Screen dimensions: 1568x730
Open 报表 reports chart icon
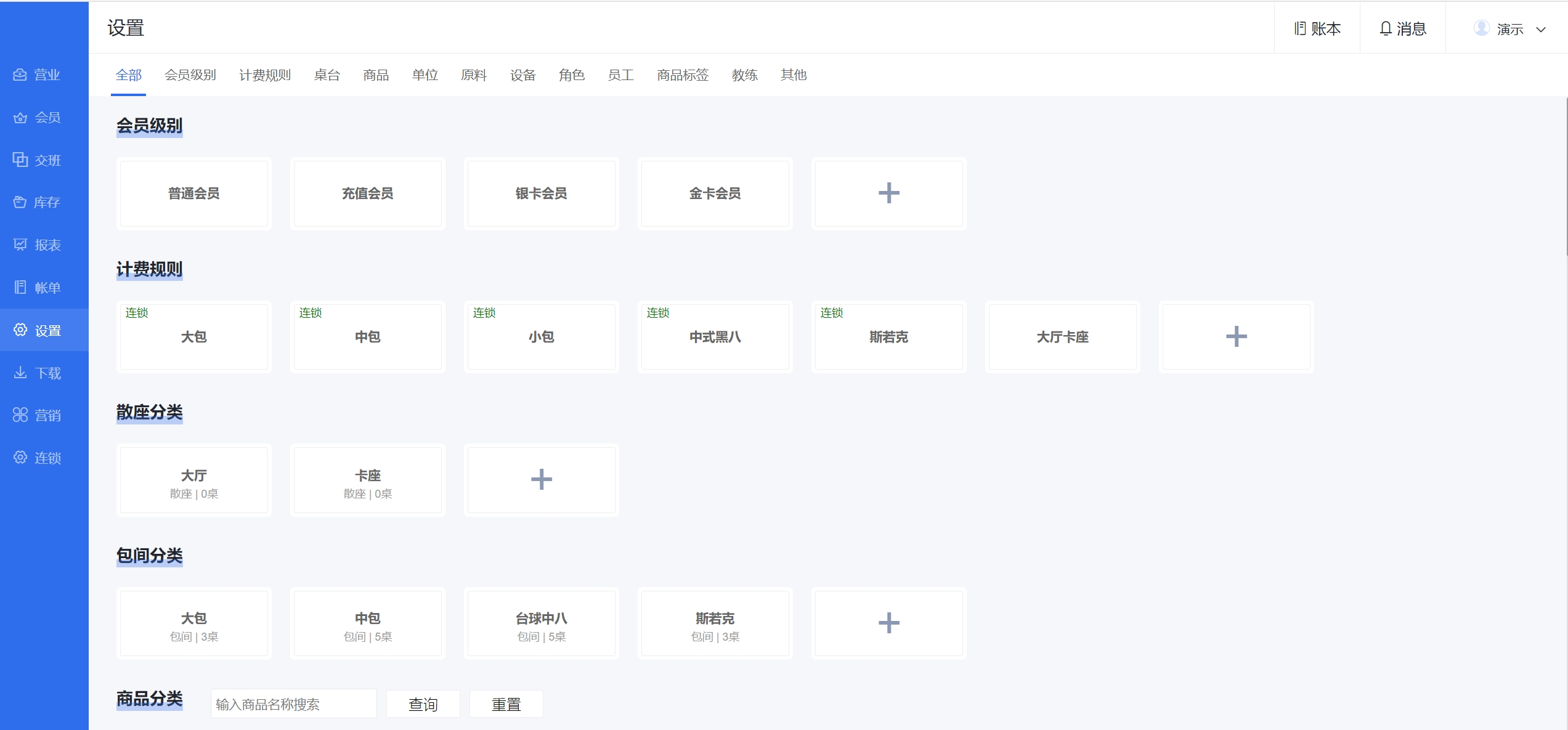tap(20, 245)
